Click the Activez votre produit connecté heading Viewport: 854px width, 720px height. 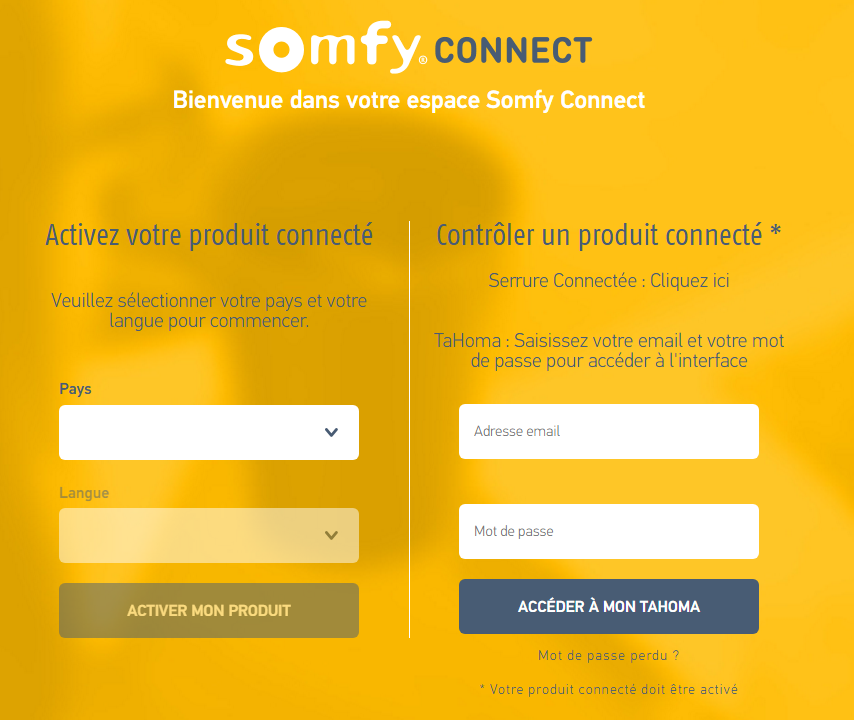[209, 236]
